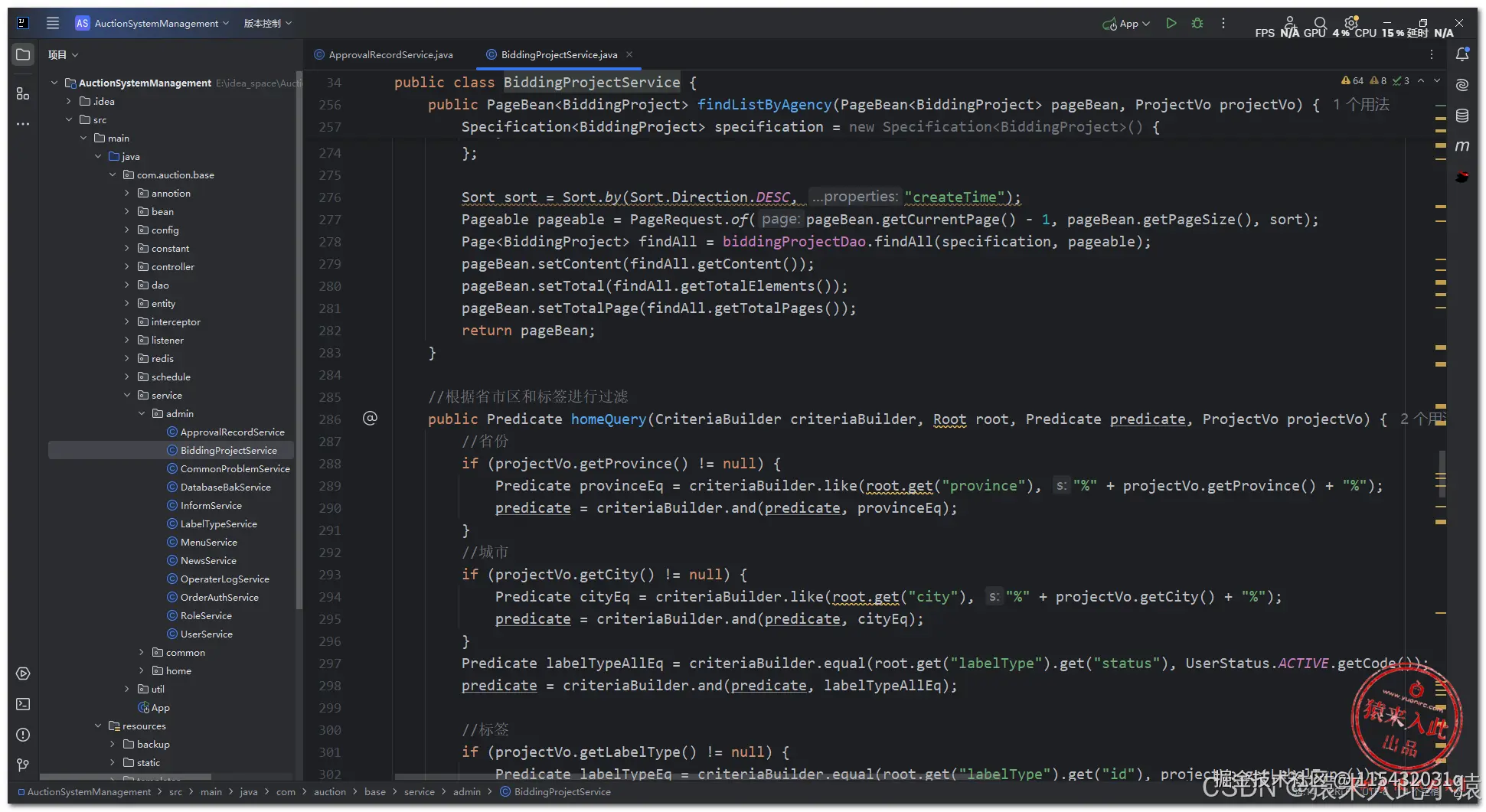Jump to next highlighted problem

point(1437,80)
